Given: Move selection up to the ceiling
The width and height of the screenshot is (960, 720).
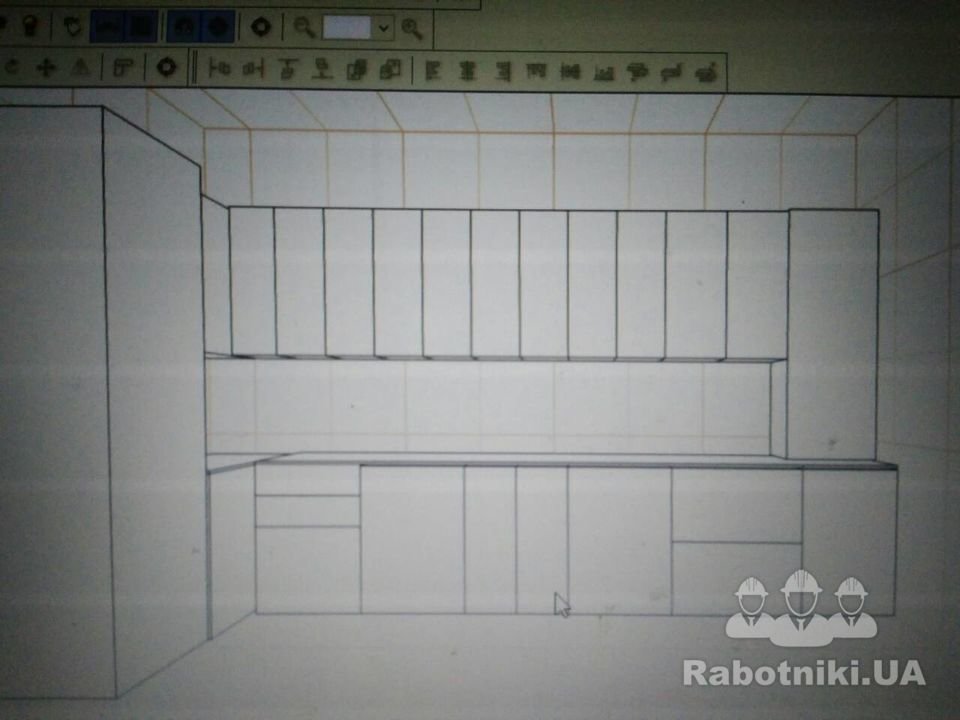Looking at the screenshot, I should click(287, 70).
